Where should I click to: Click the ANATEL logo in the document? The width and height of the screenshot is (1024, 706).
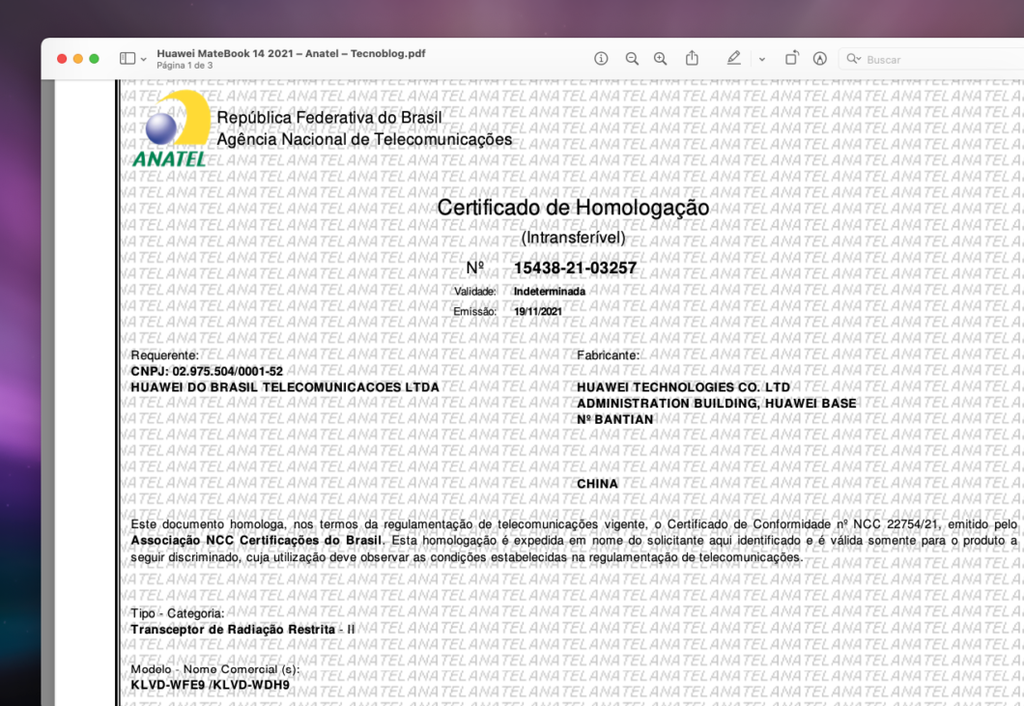[172, 129]
